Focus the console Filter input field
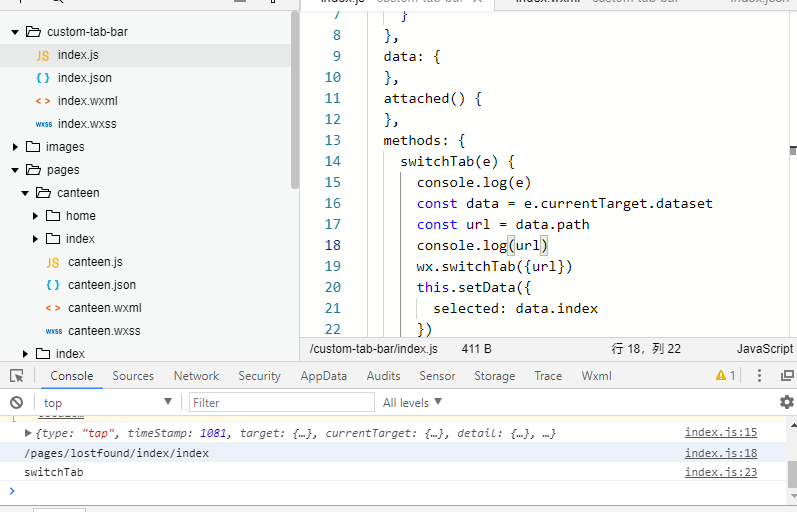The width and height of the screenshot is (797, 512). pos(282,403)
